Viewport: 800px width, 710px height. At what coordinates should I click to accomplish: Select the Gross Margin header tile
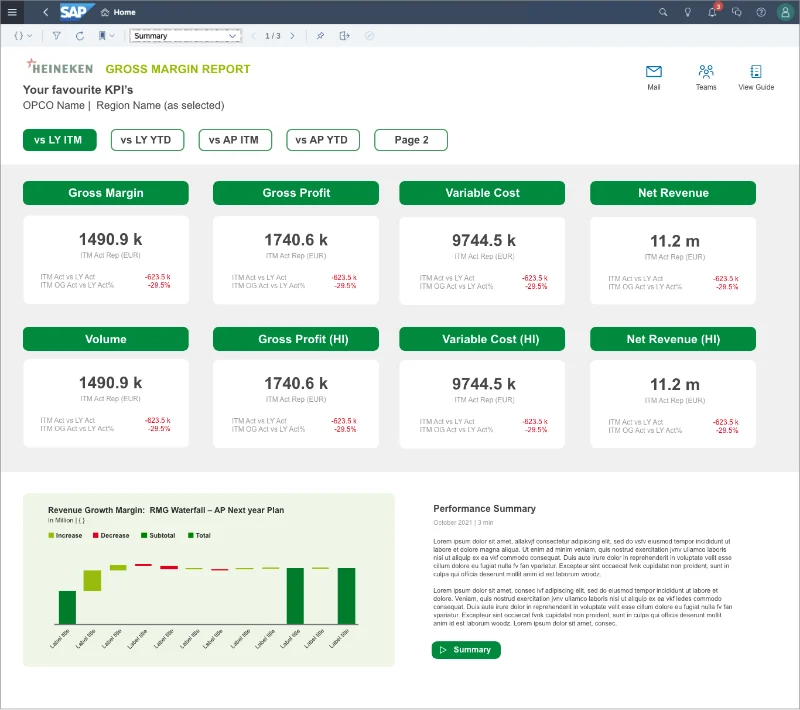[x=106, y=193]
